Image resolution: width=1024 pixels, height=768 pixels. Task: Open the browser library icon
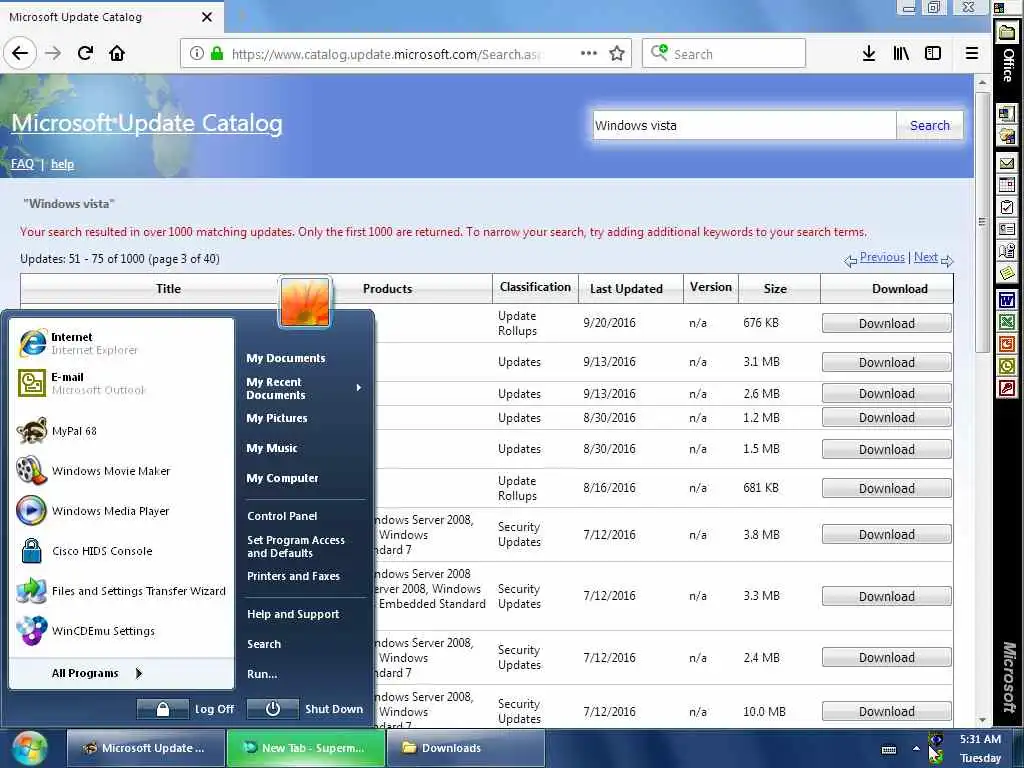coord(901,54)
